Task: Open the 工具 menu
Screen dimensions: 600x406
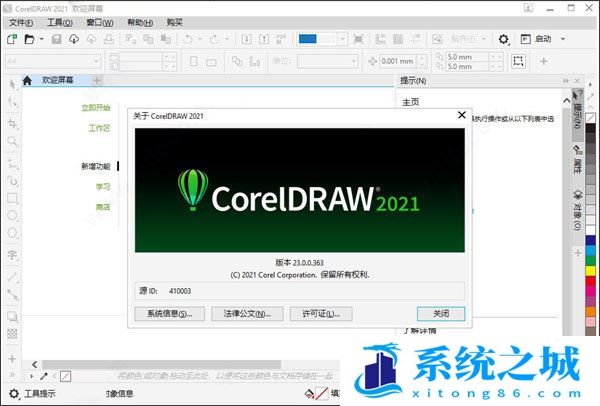Action: pyautogui.click(x=60, y=23)
